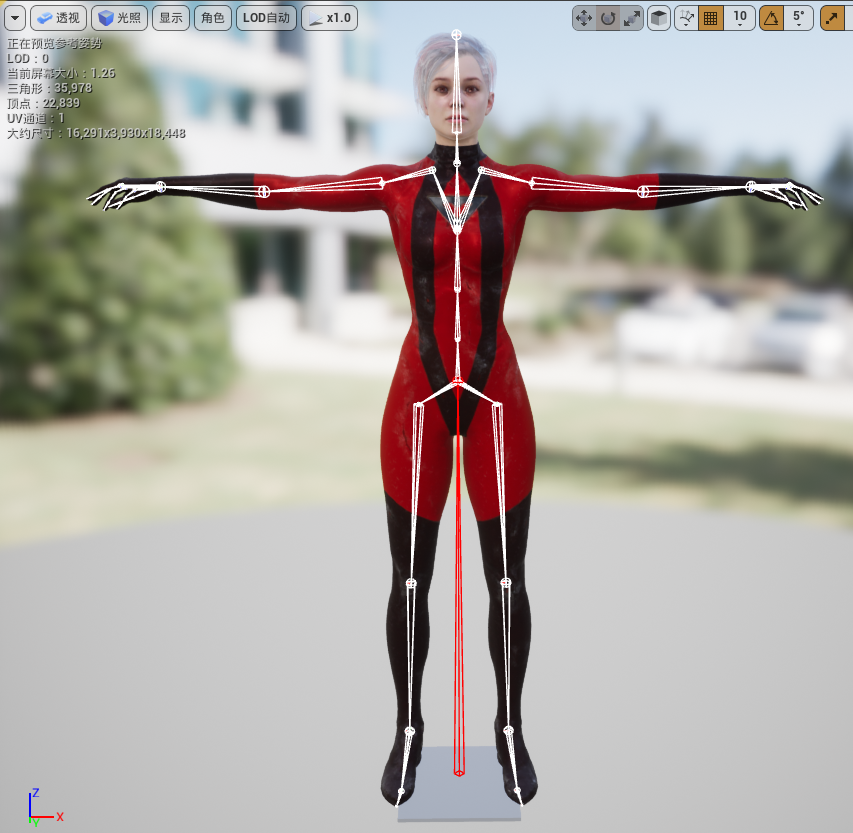853x833 pixels.
Task: Toggle the local/world coordinate cube icon
Action: click(x=659, y=18)
